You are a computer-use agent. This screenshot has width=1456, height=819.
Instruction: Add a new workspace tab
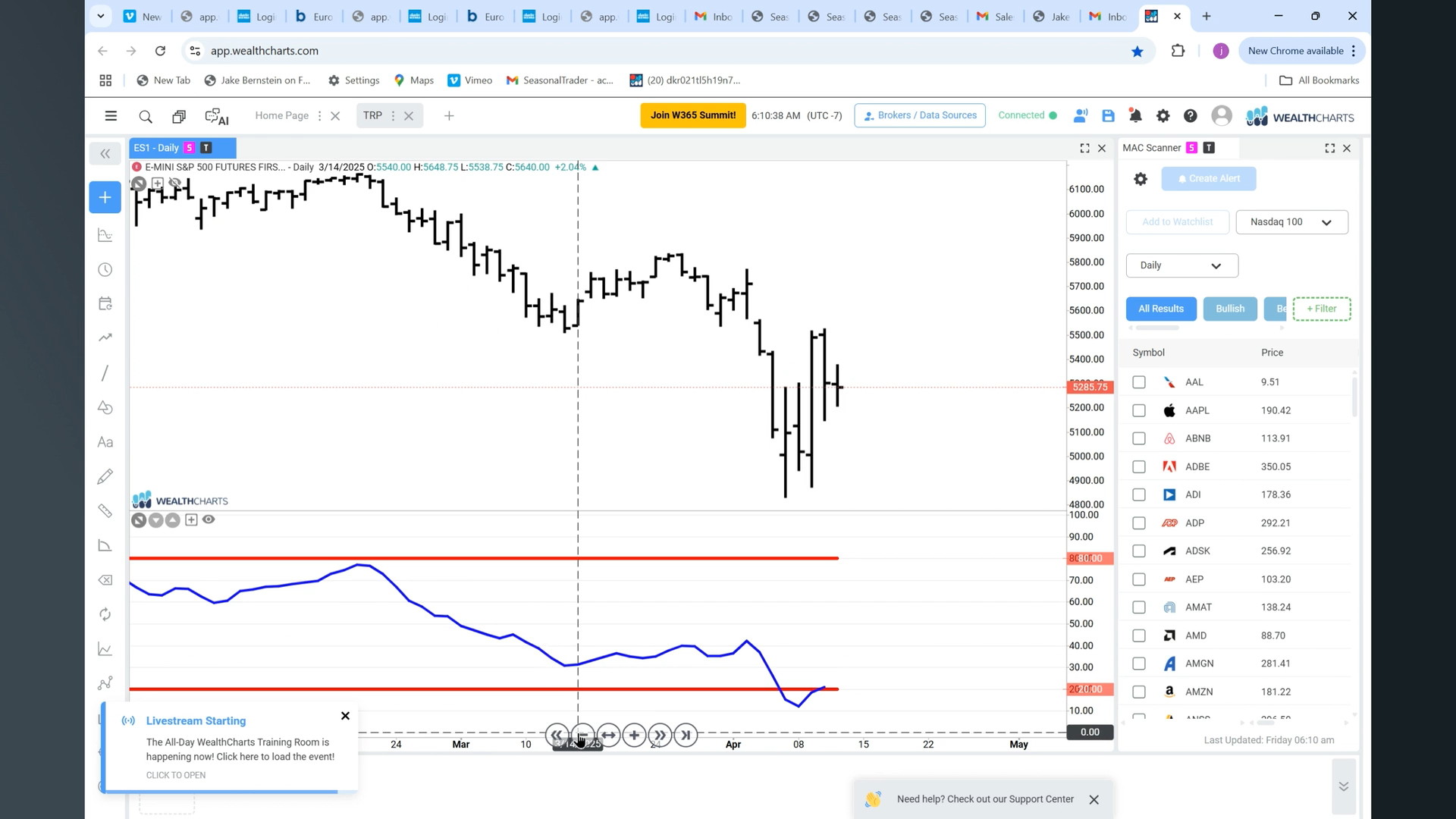(449, 116)
